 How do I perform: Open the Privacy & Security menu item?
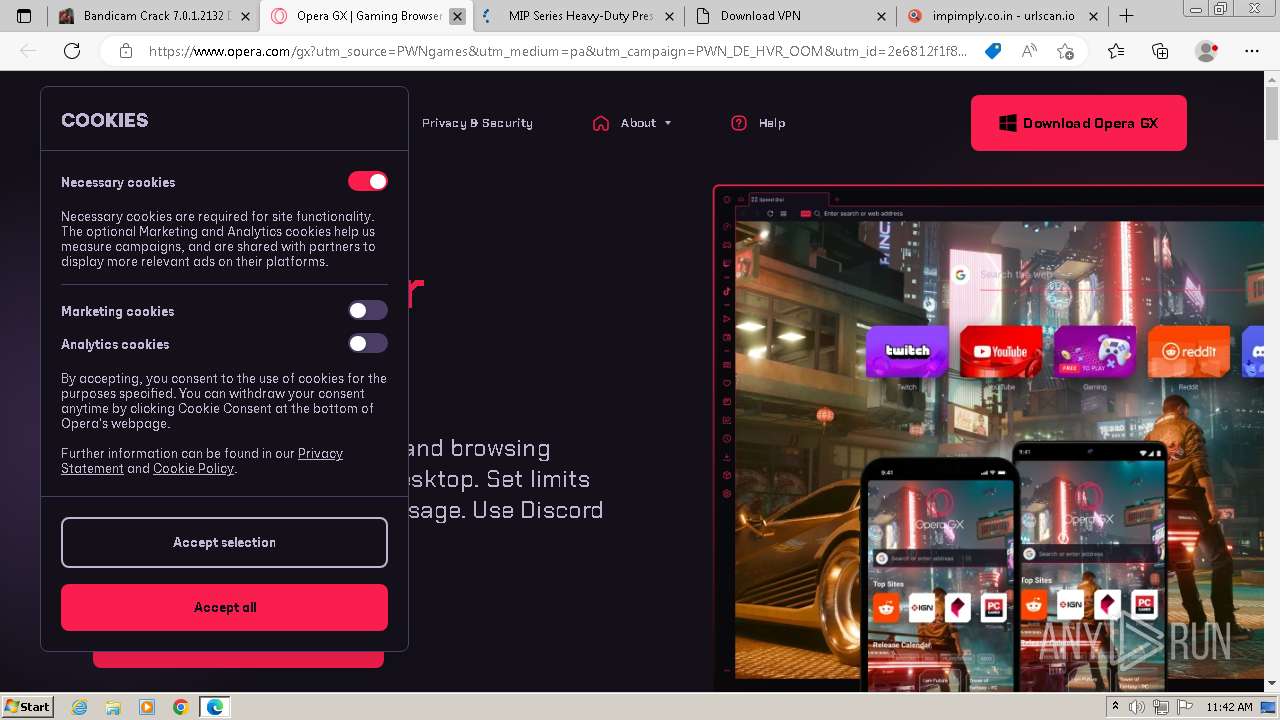tap(477, 123)
